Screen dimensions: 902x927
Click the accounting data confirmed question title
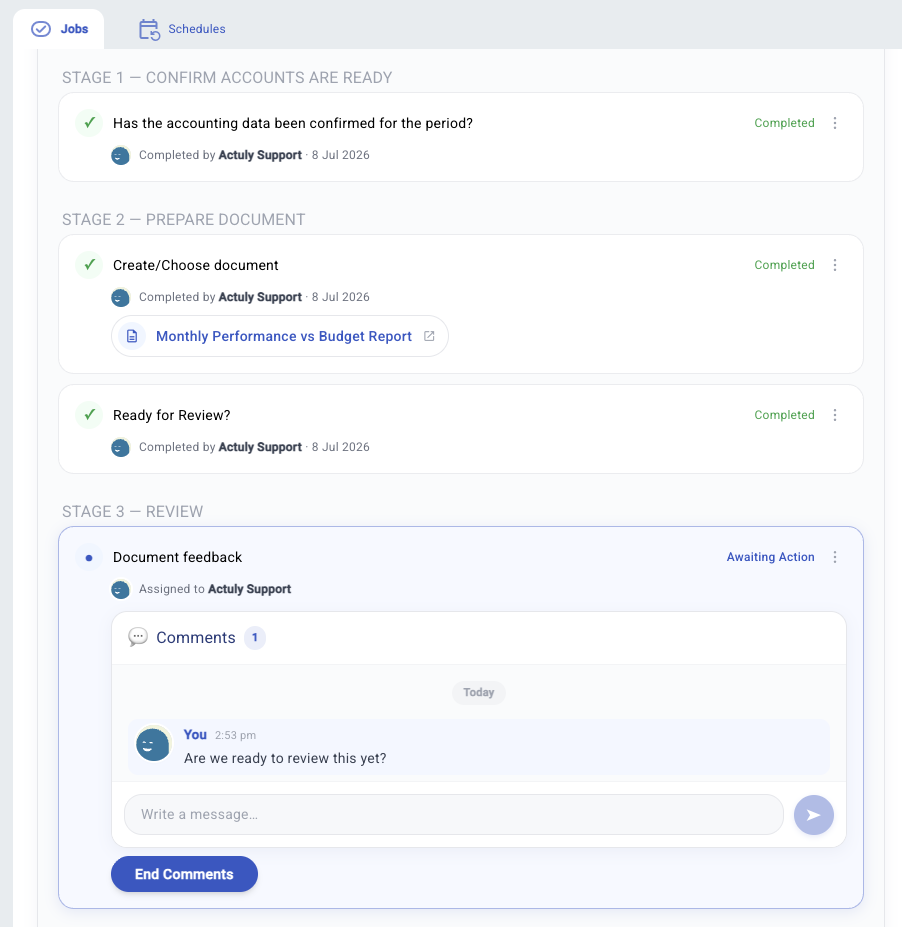click(x=293, y=124)
